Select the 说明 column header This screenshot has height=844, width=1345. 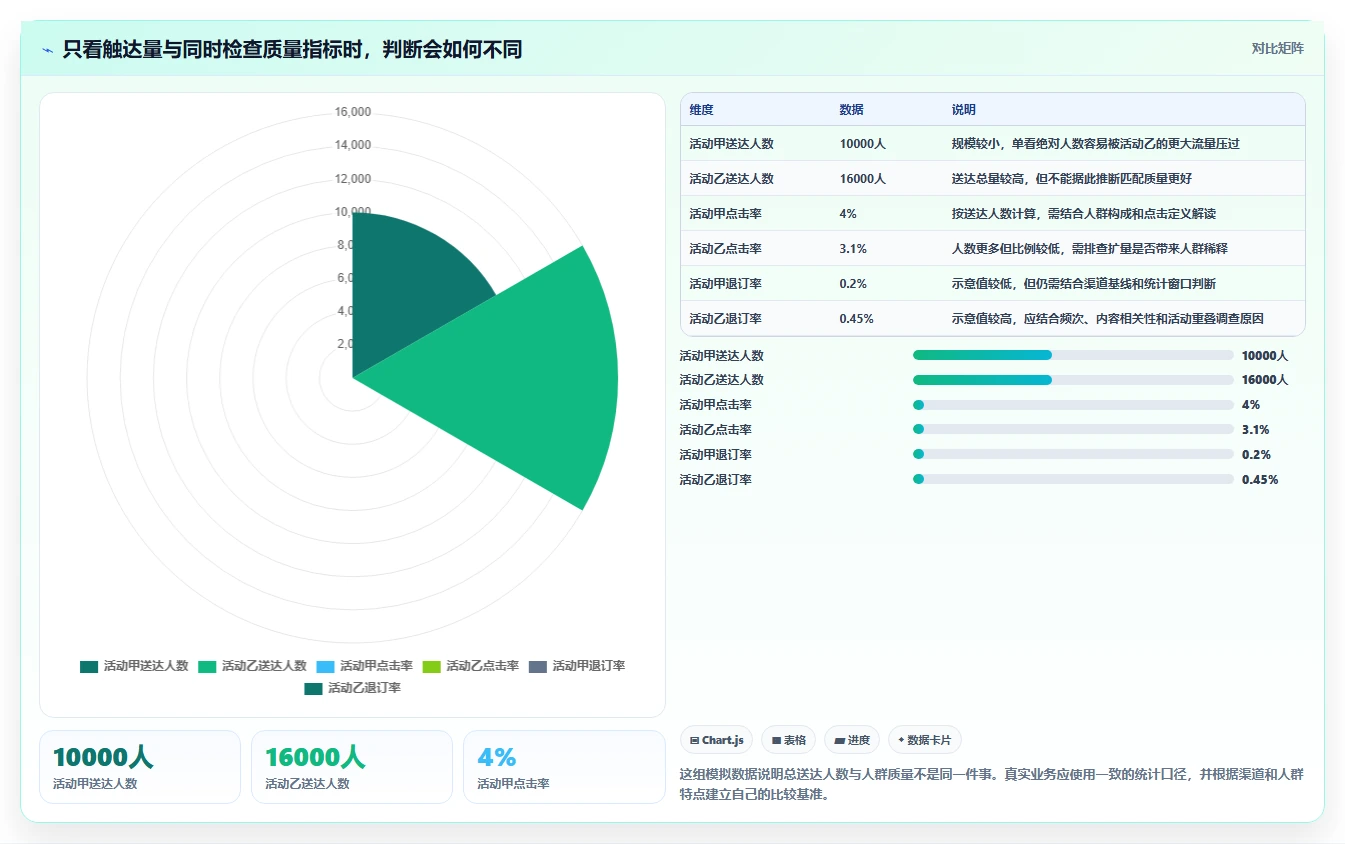tap(964, 110)
